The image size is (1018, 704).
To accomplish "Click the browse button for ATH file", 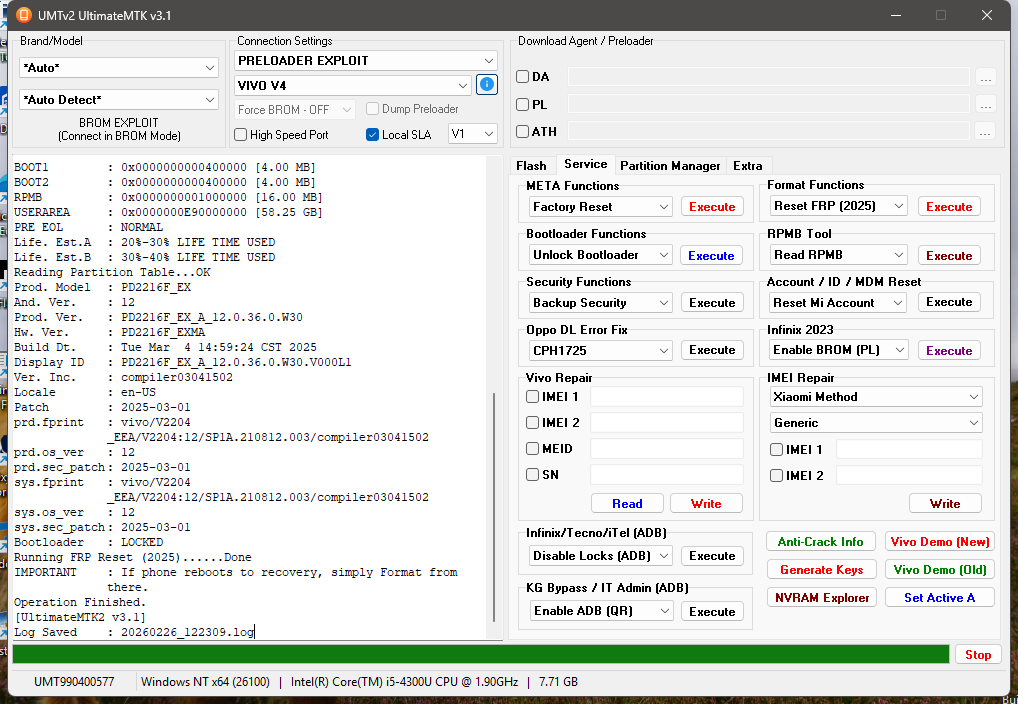I will pos(985,131).
